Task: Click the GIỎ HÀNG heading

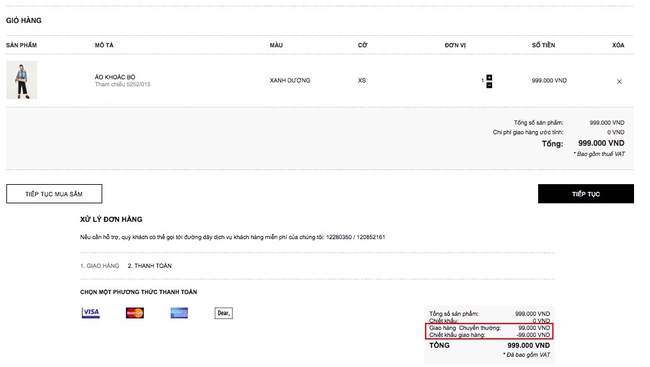Action: click(24, 20)
